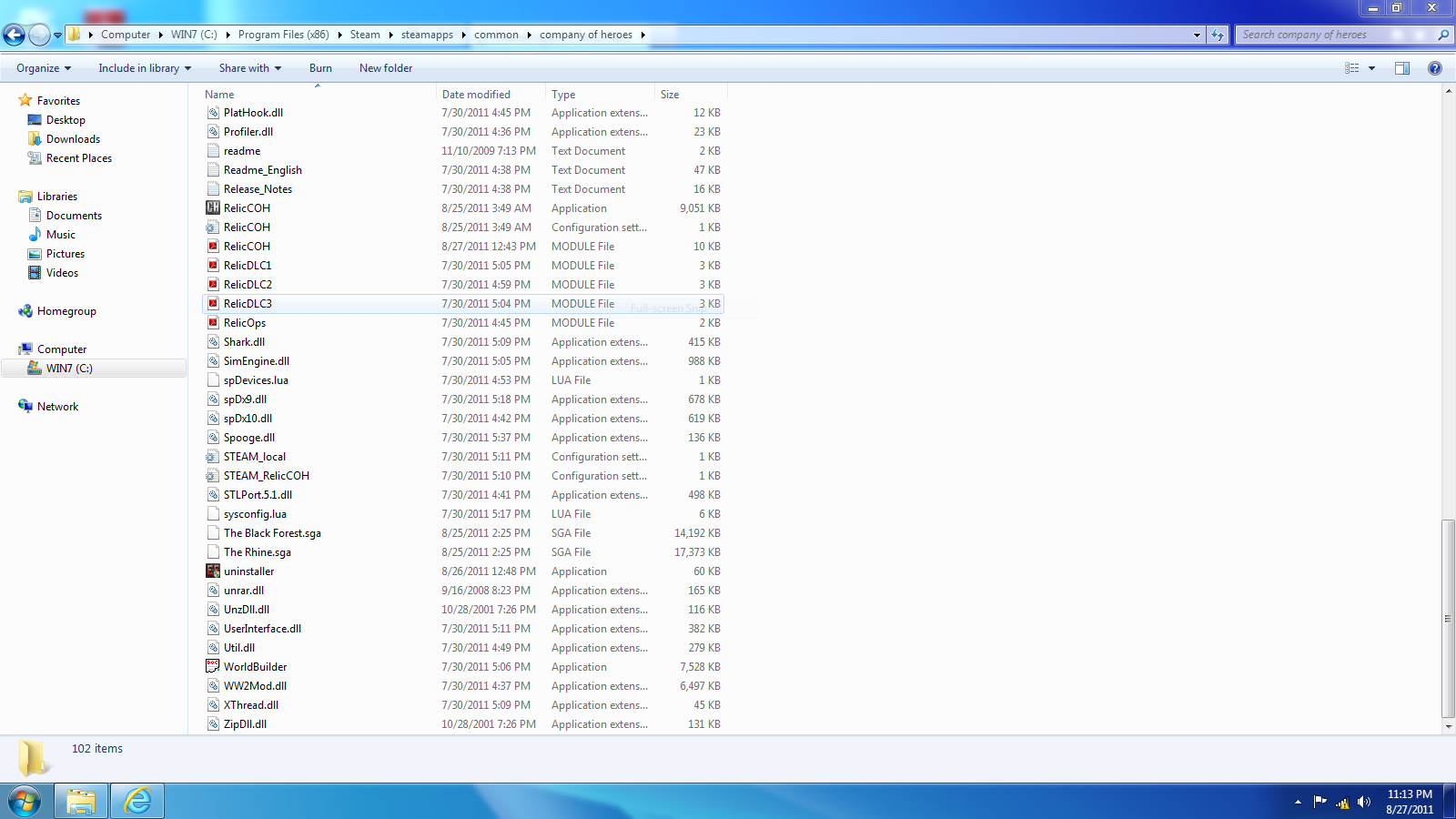1456x819 pixels.
Task: Open recent pages dropdown arrow
Action: coord(57,35)
